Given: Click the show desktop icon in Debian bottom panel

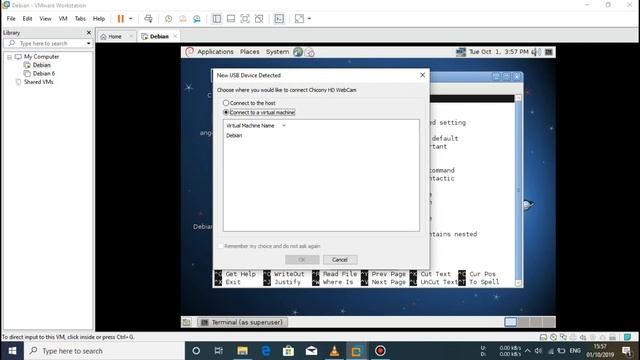Looking at the screenshot, I should coord(187,322).
